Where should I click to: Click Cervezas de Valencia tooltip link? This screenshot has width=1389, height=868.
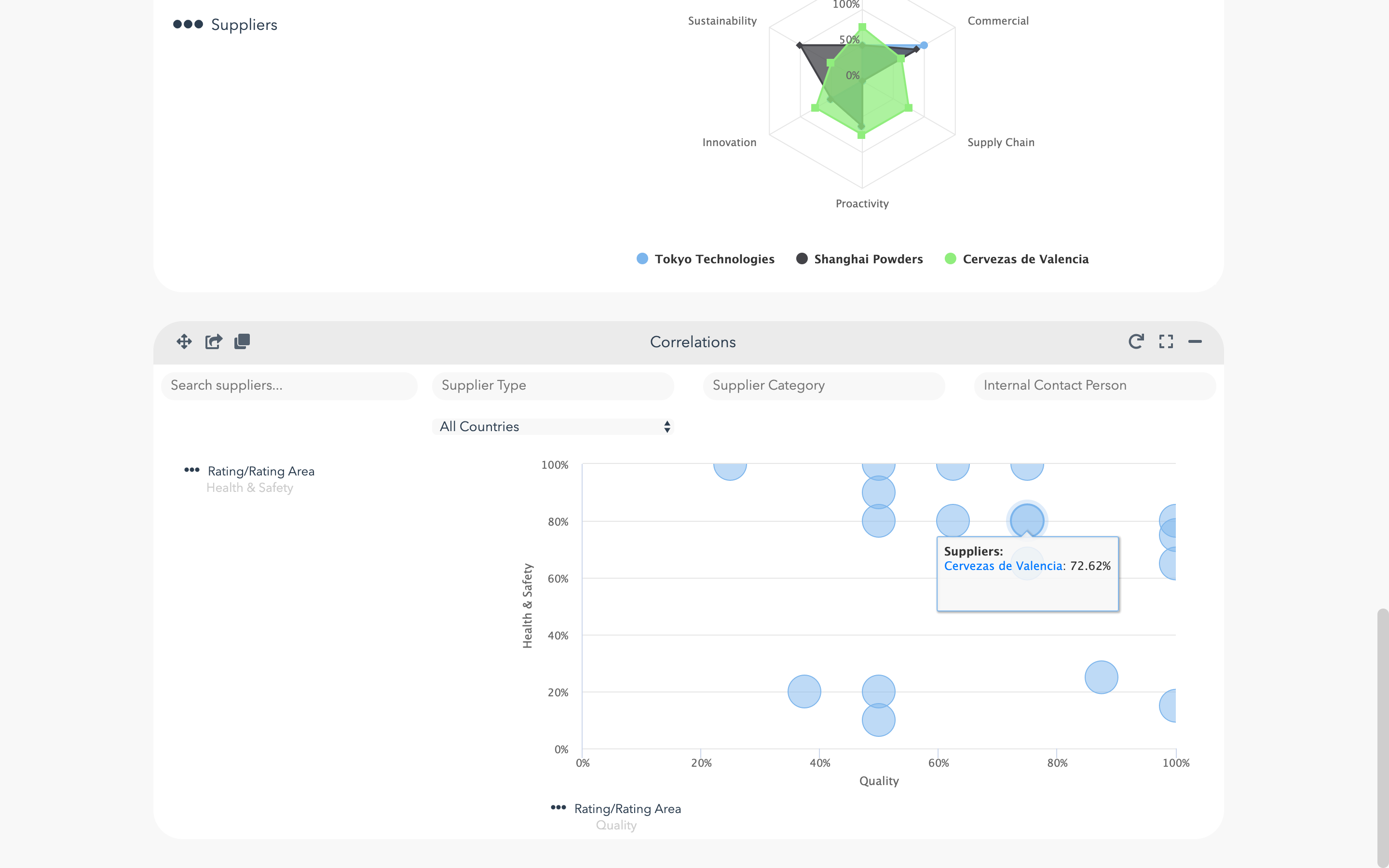coord(1003,566)
